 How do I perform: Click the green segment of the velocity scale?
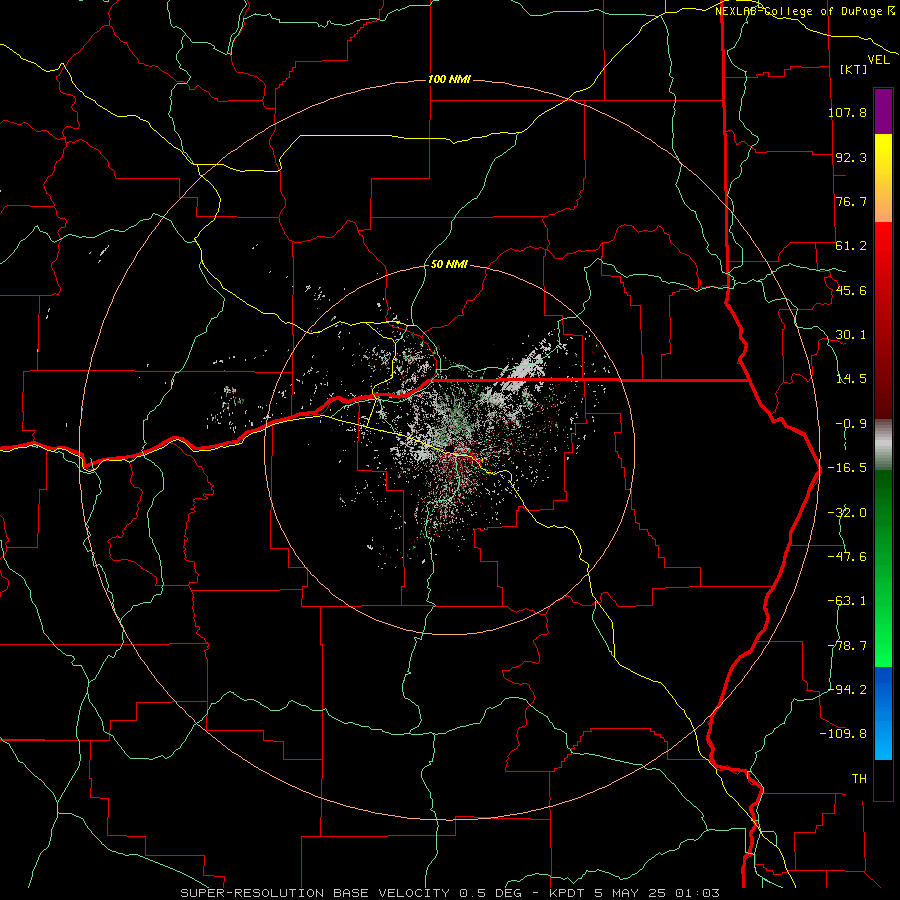[x=883, y=569]
